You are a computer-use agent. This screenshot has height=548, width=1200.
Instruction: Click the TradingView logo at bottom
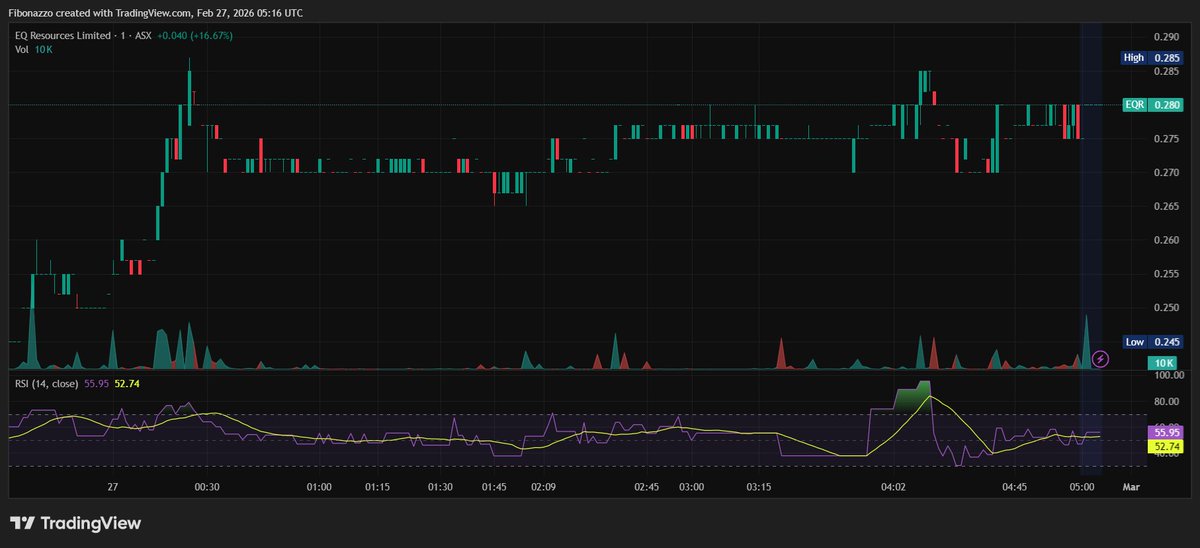click(75, 523)
